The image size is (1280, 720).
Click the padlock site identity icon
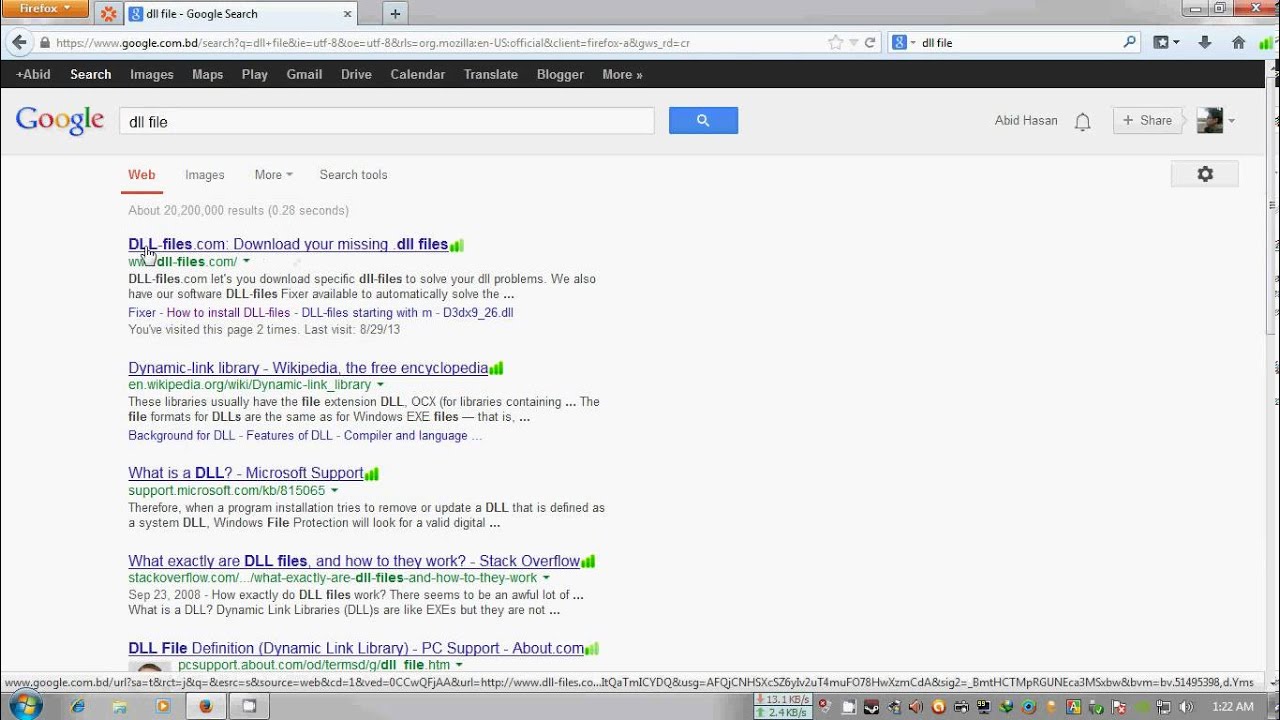point(44,43)
